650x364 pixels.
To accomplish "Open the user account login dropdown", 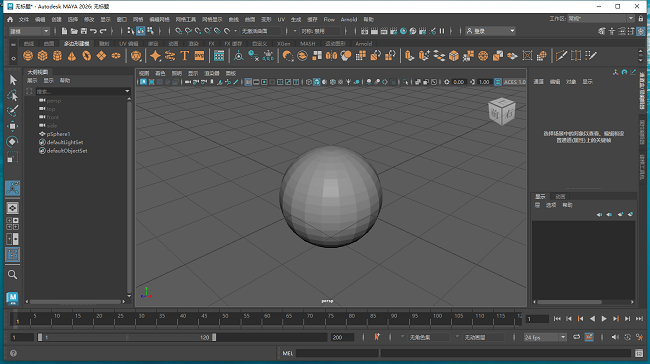I will (490, 31).
